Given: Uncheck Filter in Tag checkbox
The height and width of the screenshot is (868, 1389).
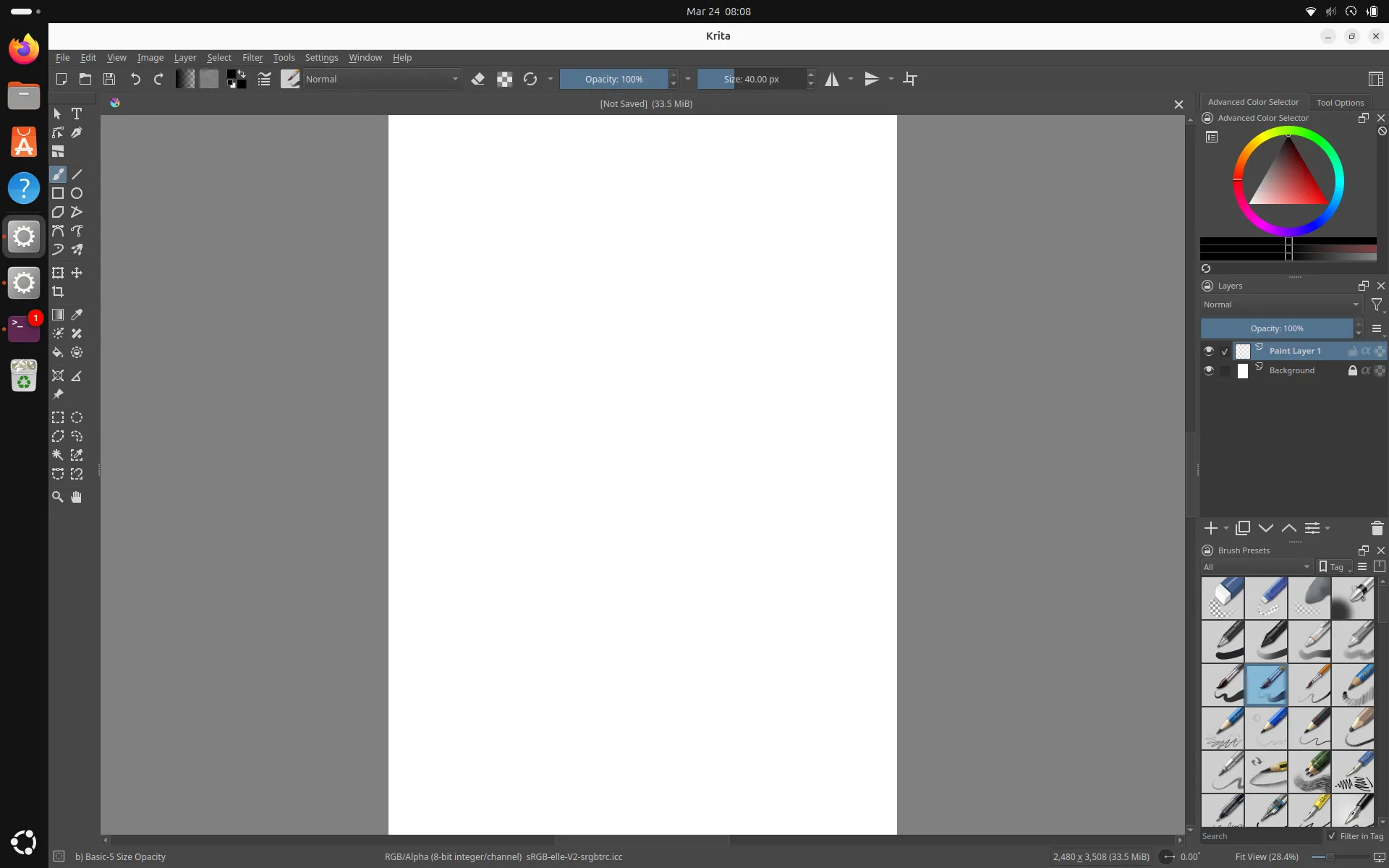Looking at the screenshot, I should (x=1332, y=836).
